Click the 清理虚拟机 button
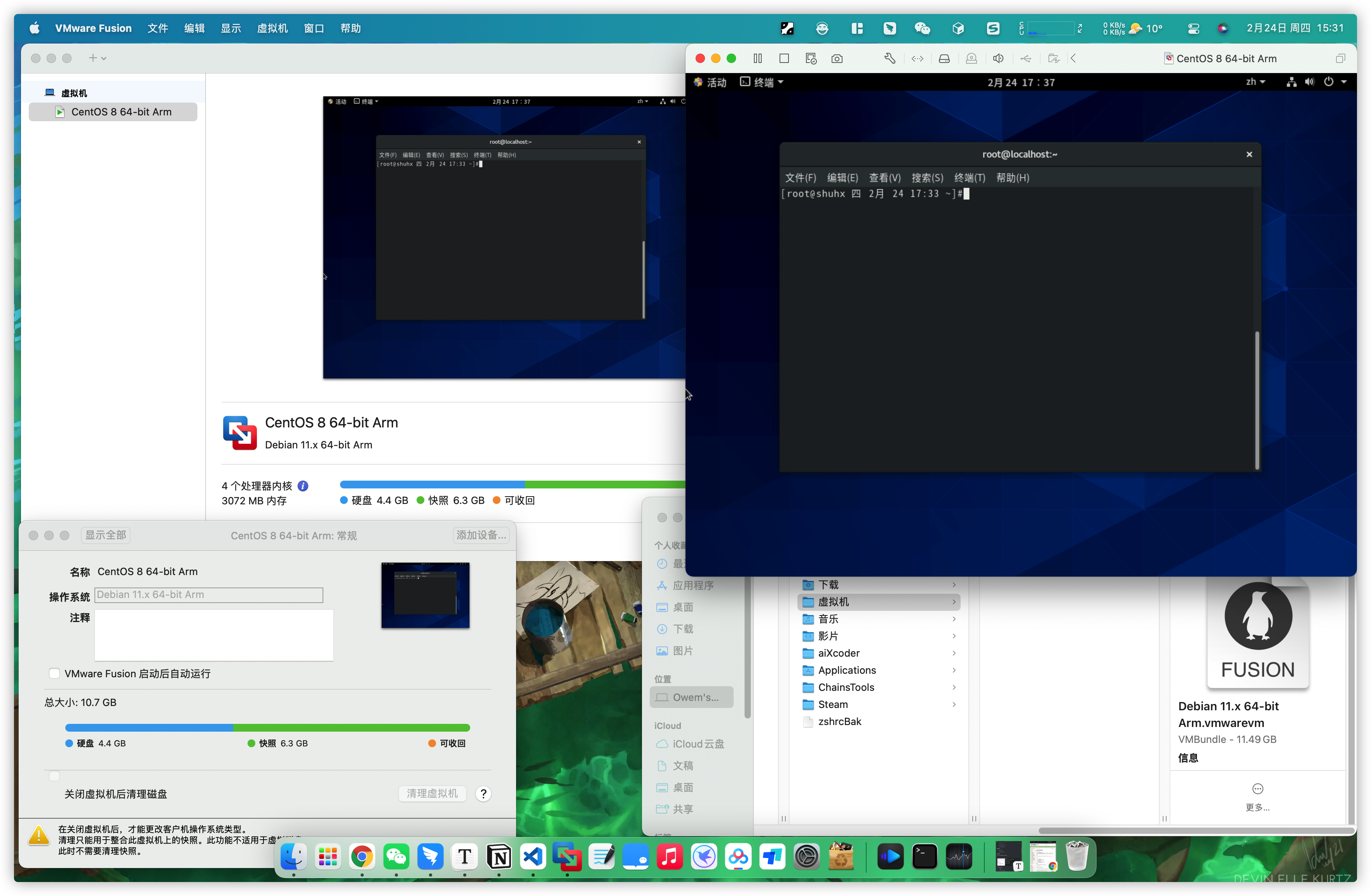The width and height of the screenshot is (1371, 896). click(x=432, y=793)
